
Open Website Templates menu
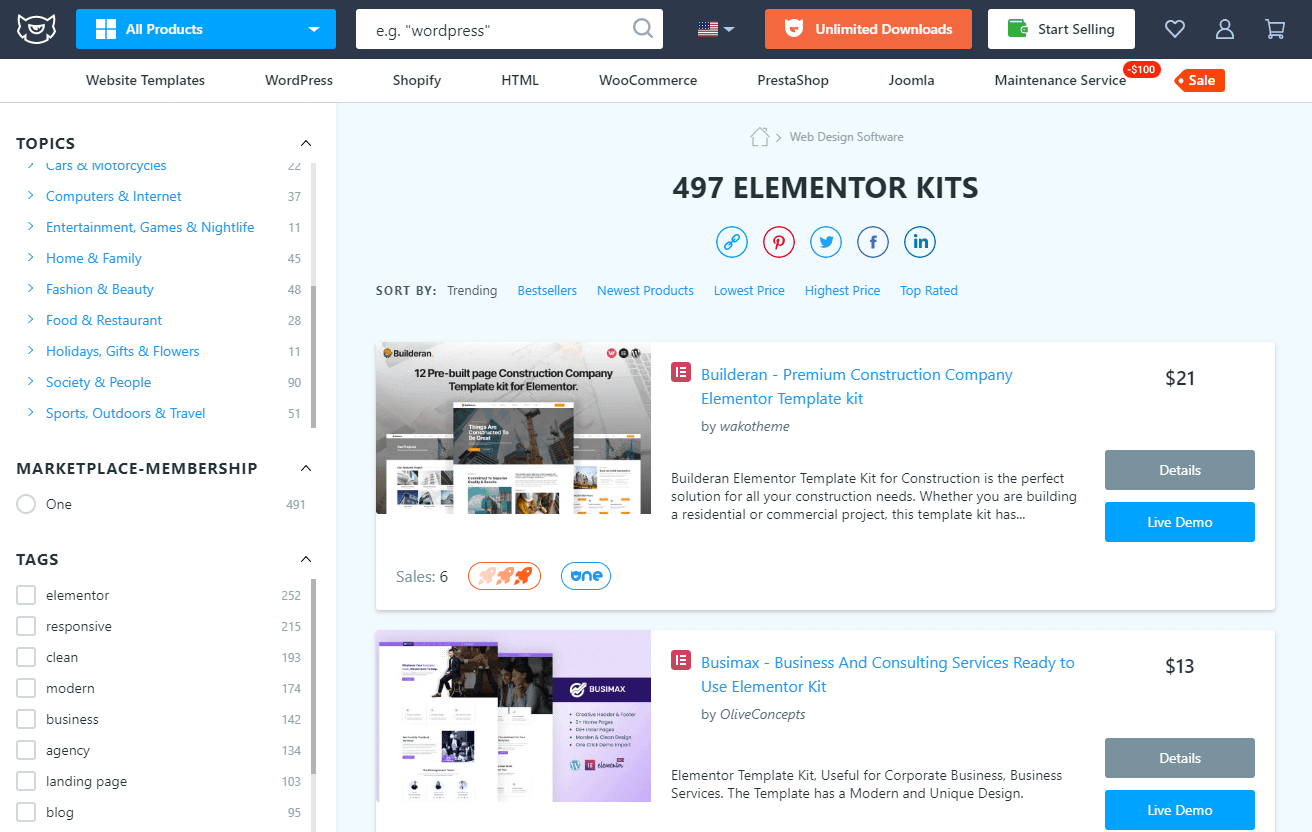coord(145,80)
